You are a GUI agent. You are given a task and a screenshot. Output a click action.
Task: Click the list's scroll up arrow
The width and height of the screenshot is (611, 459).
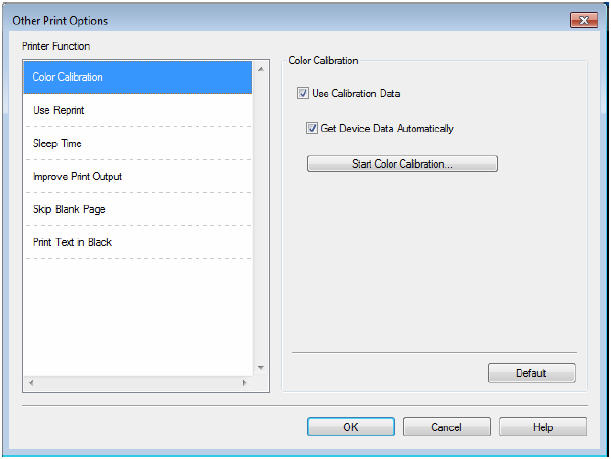[261, 70]
